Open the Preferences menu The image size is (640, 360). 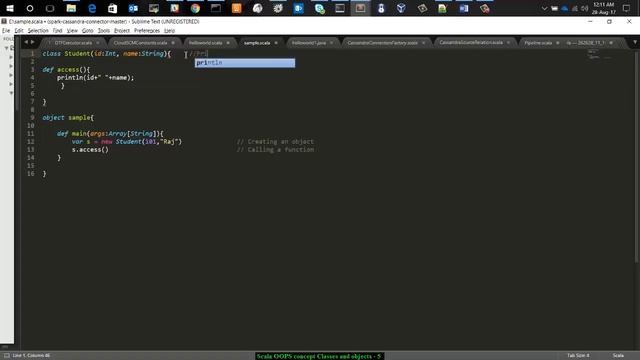click(x=147, y=31)
